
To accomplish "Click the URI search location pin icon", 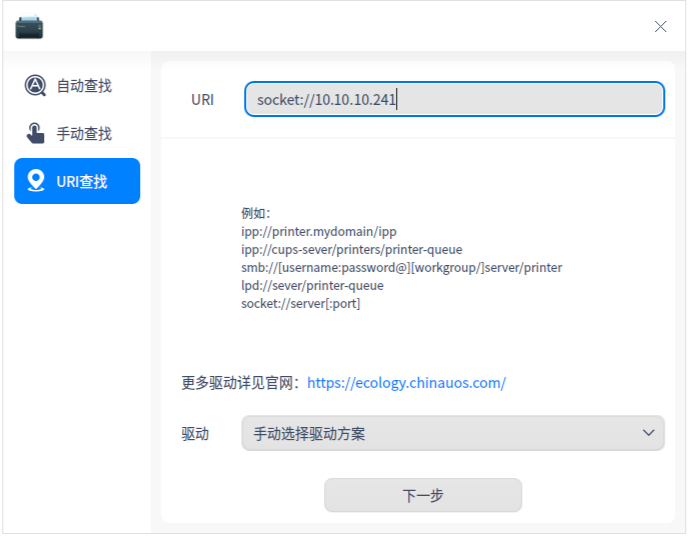I will click(x=36, y=181).
